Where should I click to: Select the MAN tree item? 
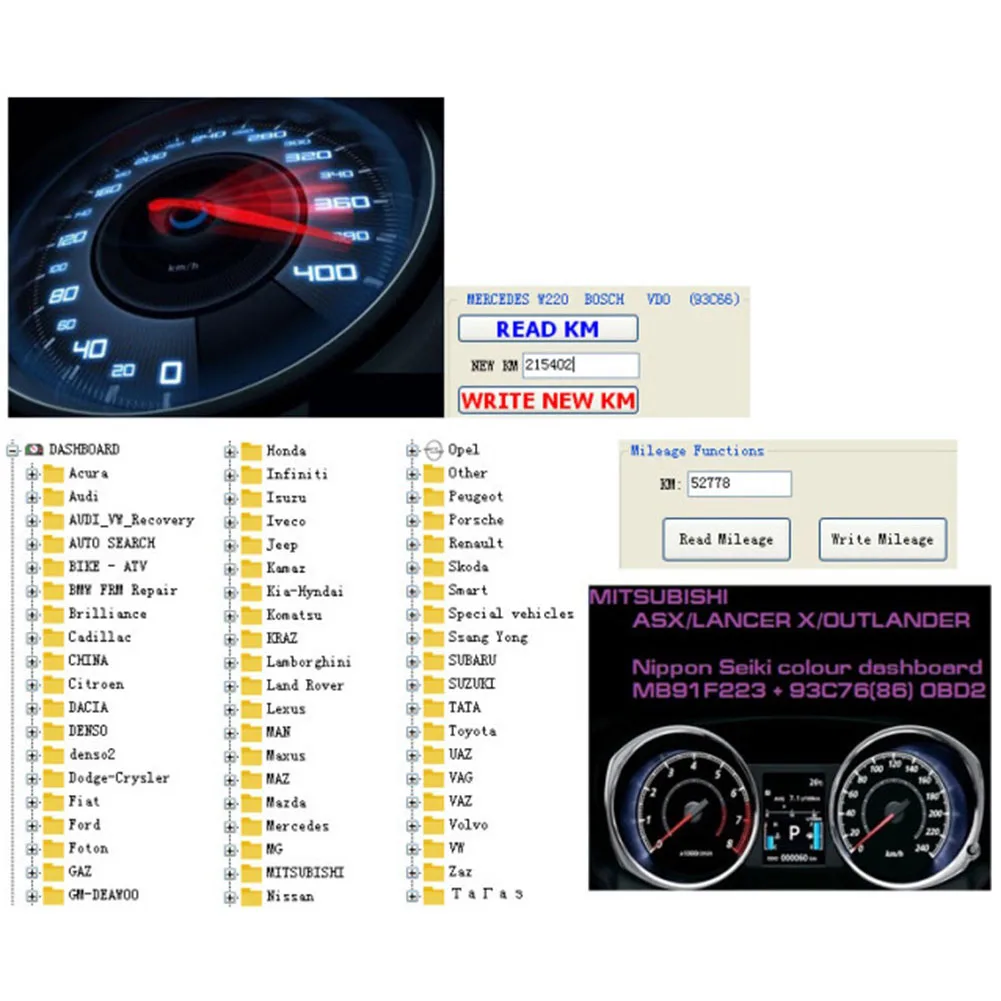[x=278, y=732]
